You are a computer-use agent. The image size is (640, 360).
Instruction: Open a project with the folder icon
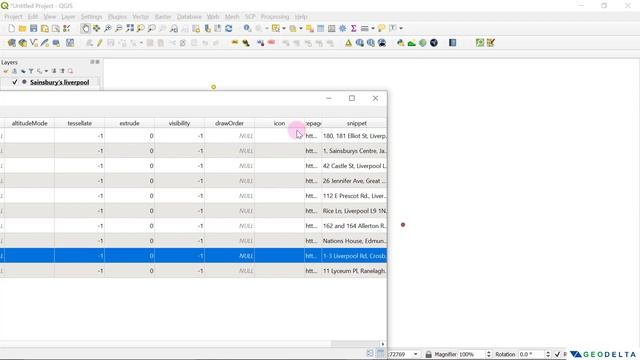pyautogui.click(x=22, y=28)
